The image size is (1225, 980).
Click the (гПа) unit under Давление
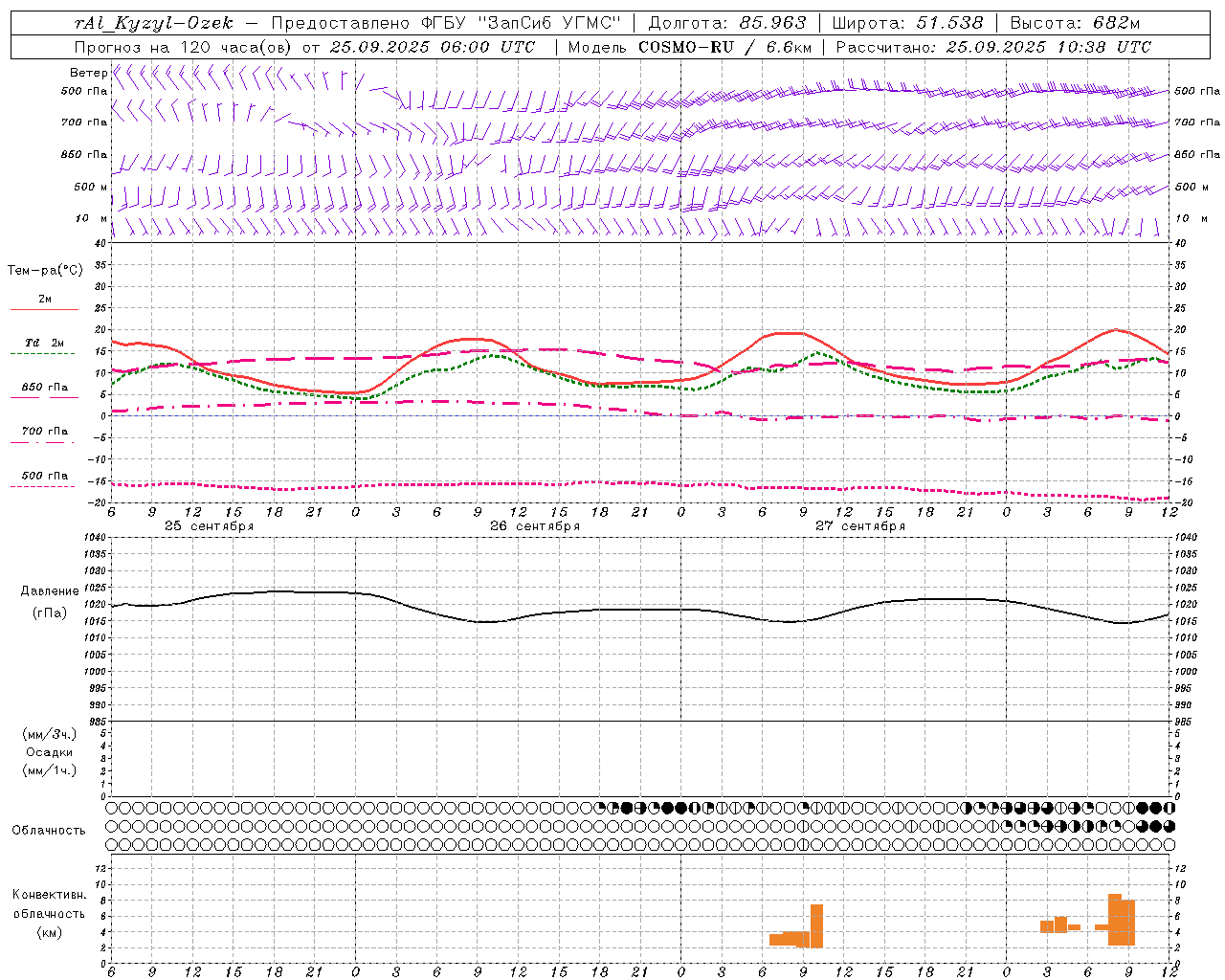50,612
